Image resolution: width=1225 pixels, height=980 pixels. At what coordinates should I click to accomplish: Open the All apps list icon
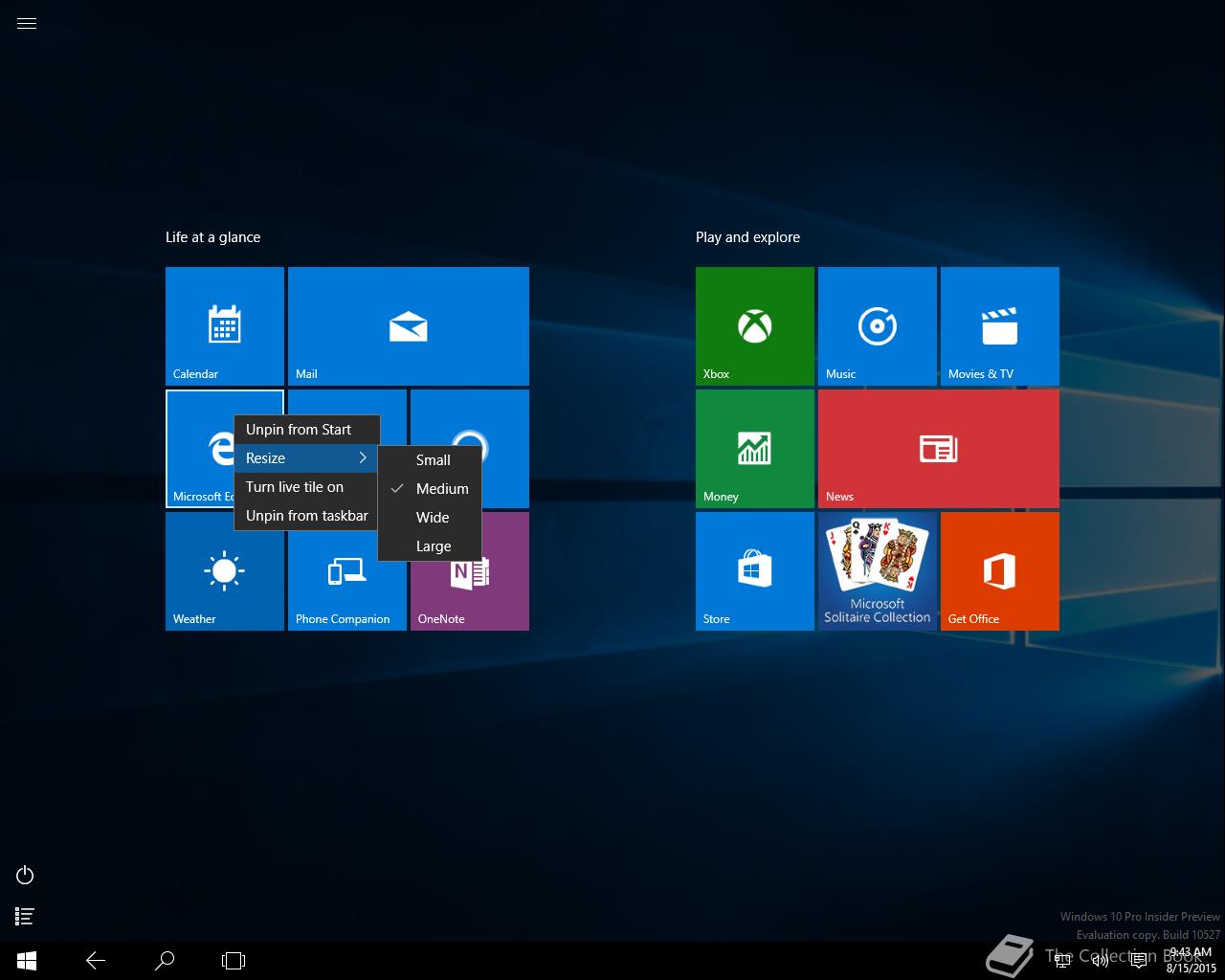pos(26,917)
